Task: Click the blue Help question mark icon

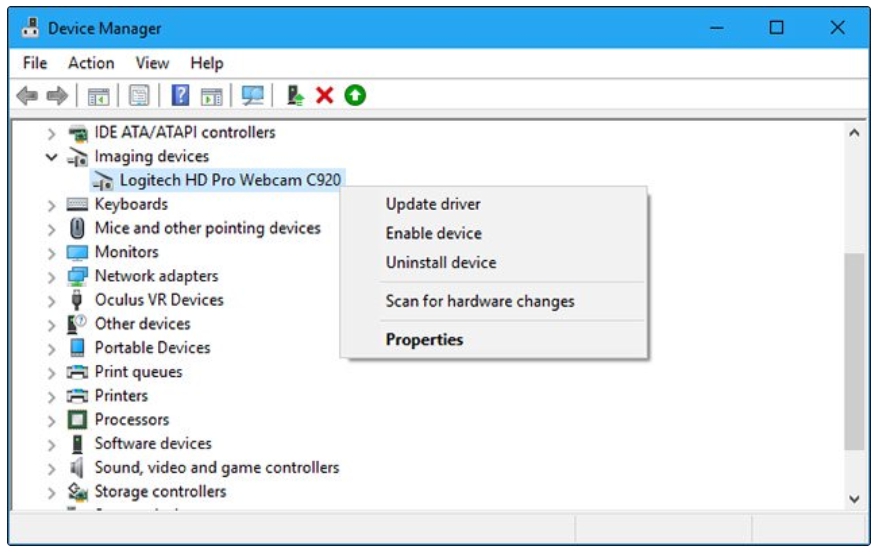Action: [x=181, y=96]
